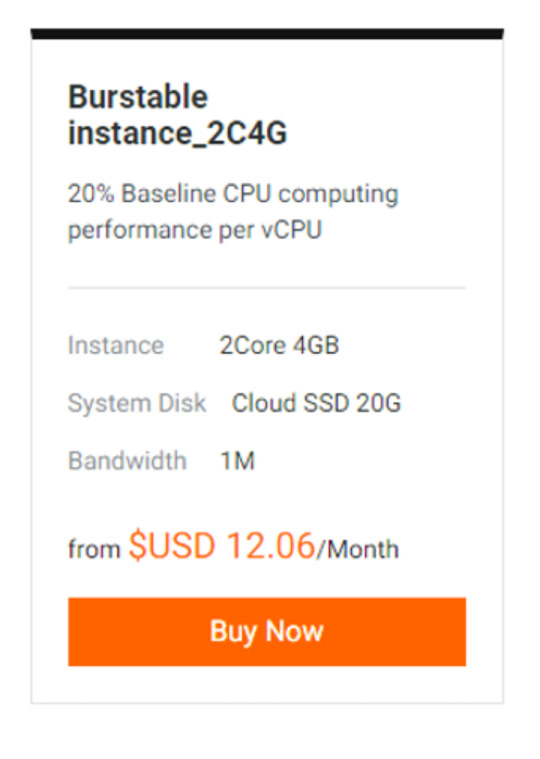Click the Buy Now label text

pyautogui.click(x=267, y=632)
